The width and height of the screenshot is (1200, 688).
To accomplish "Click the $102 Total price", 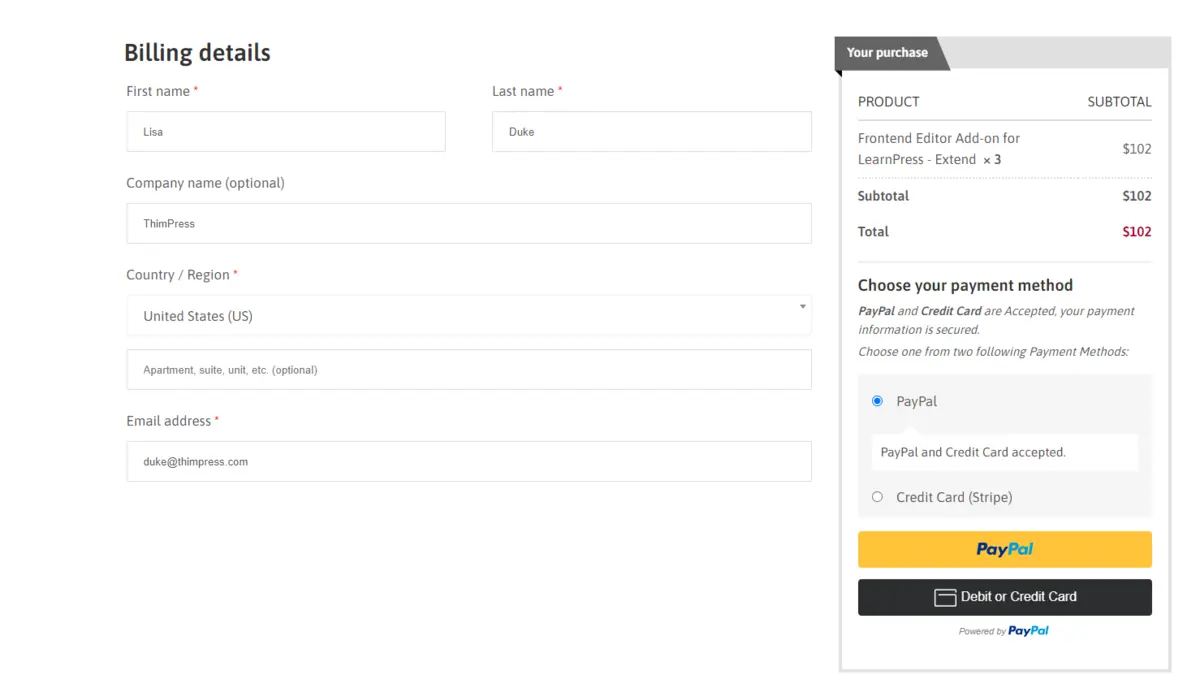I will tap(1137, 231).
